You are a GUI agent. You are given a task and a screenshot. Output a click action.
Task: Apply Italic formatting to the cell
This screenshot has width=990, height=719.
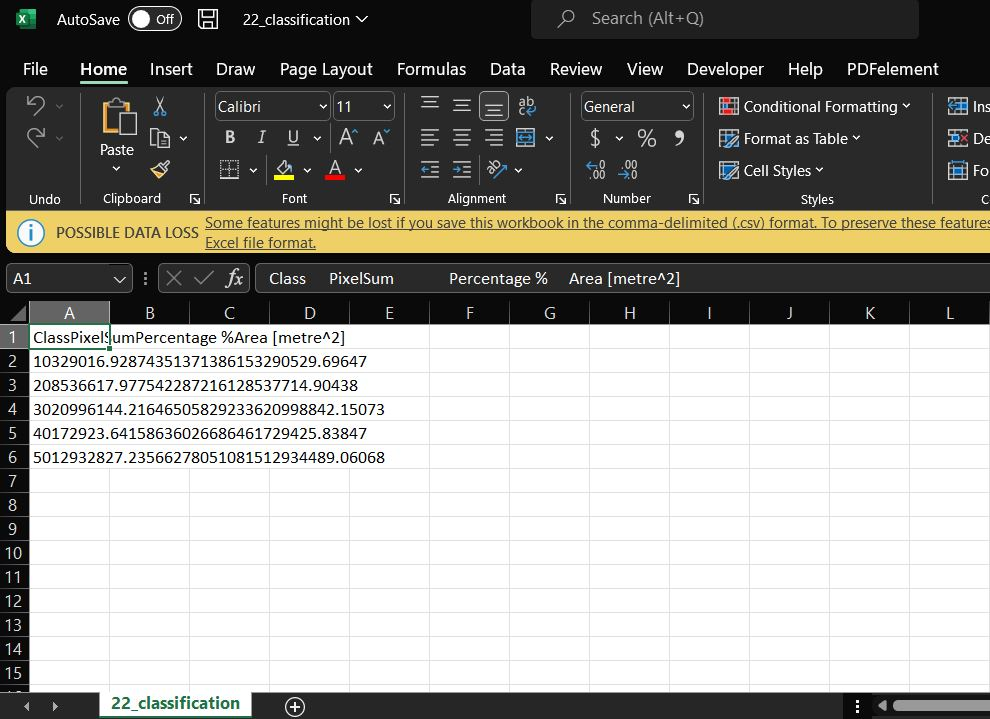click(262, 138)
